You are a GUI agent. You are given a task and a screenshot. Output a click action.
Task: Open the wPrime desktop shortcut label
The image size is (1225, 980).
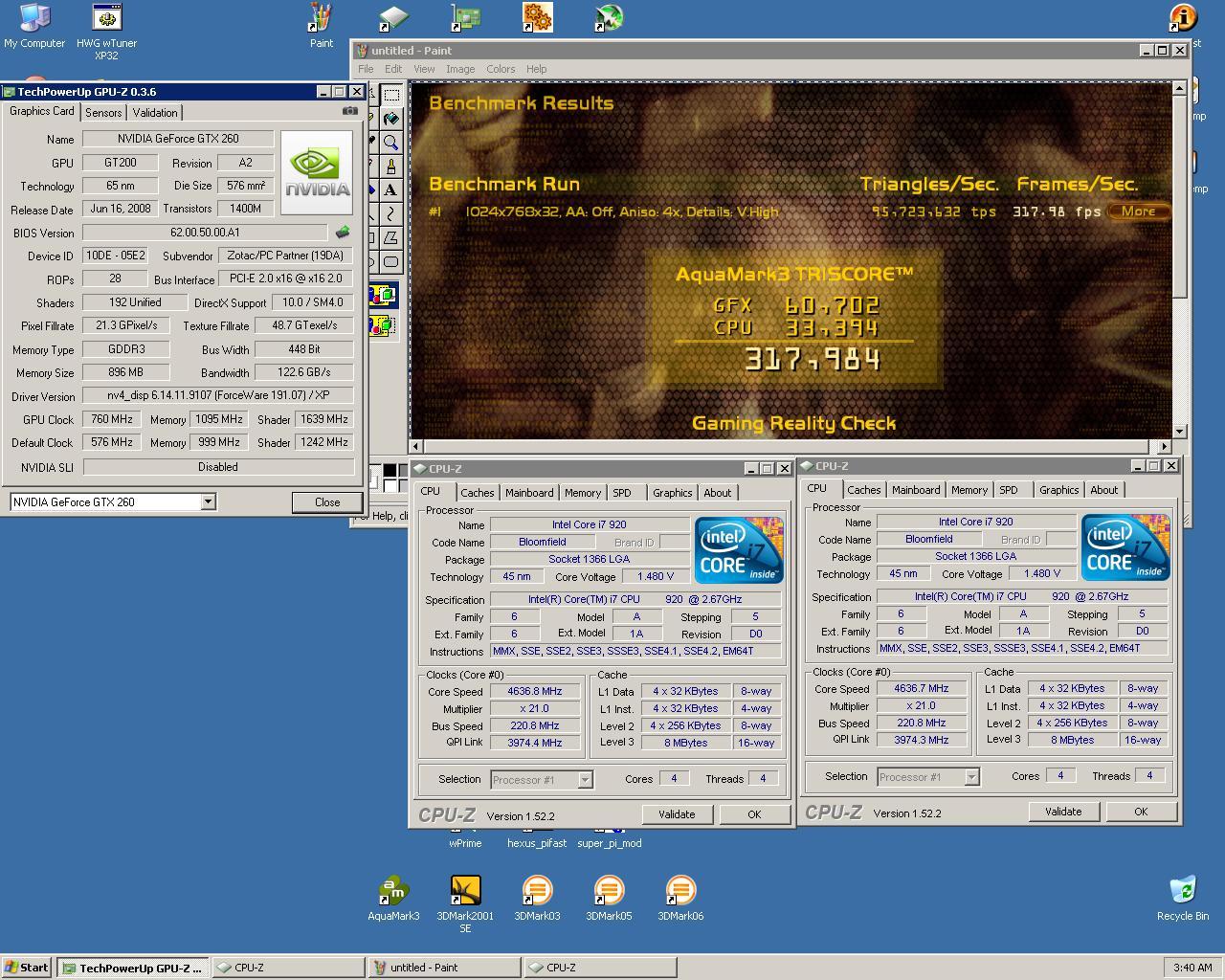(x=465, y=843)
